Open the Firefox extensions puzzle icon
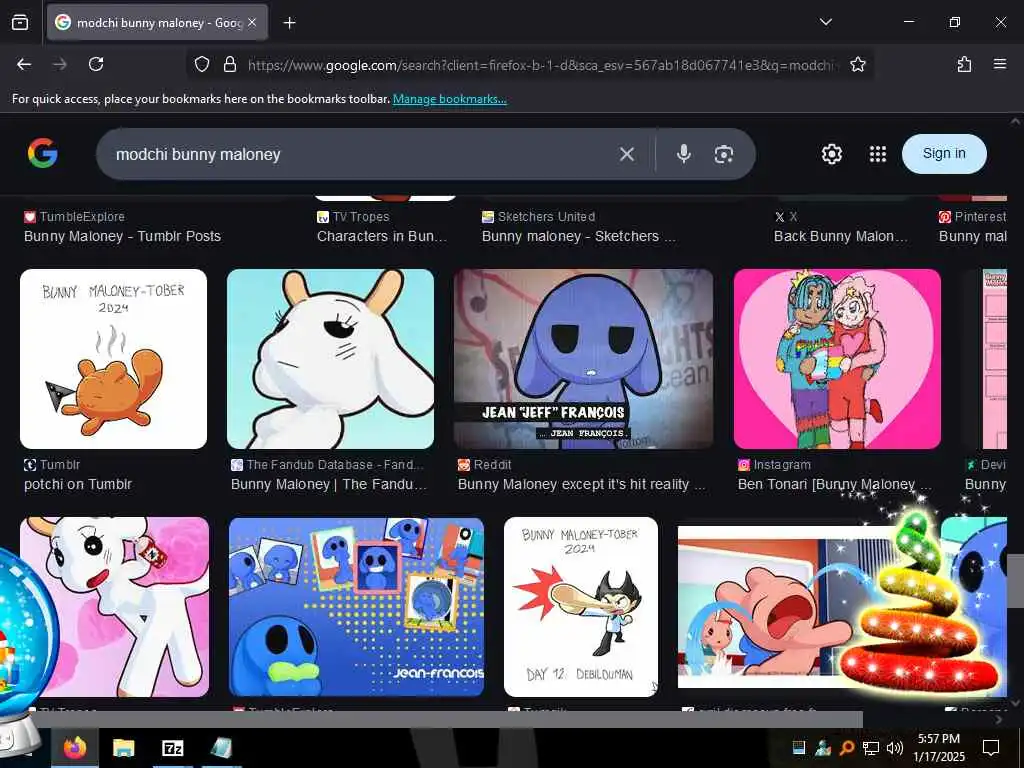The image size is (1024, 768). [x=964, y=64]
